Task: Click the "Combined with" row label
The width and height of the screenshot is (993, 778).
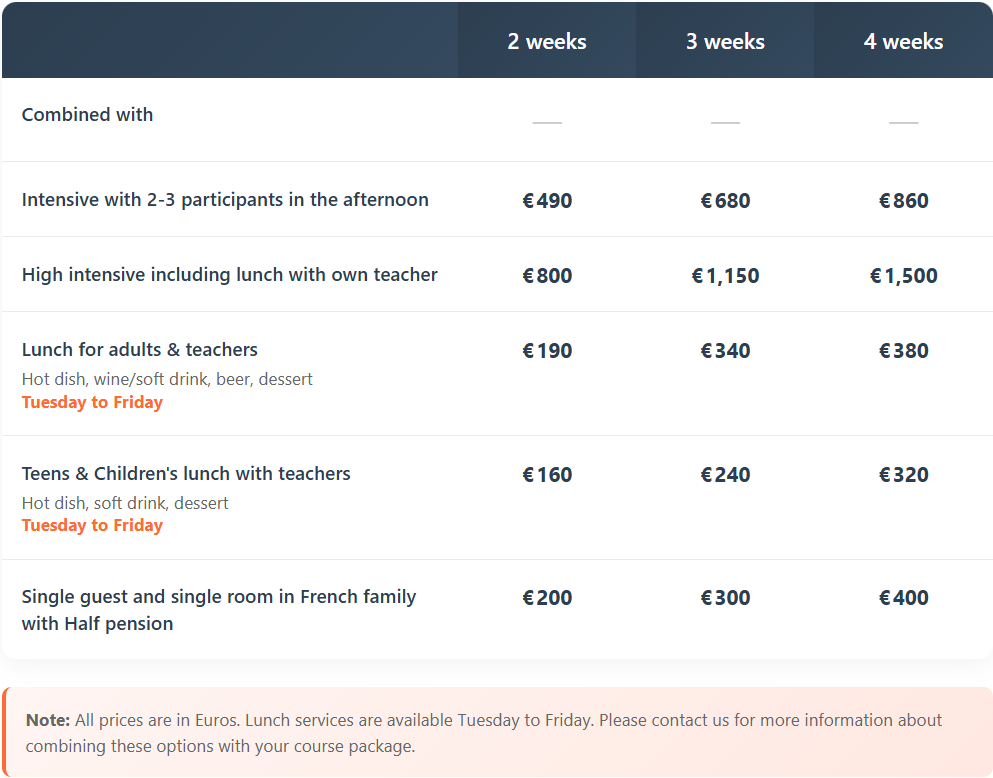Action: click(x=88, y=115)
